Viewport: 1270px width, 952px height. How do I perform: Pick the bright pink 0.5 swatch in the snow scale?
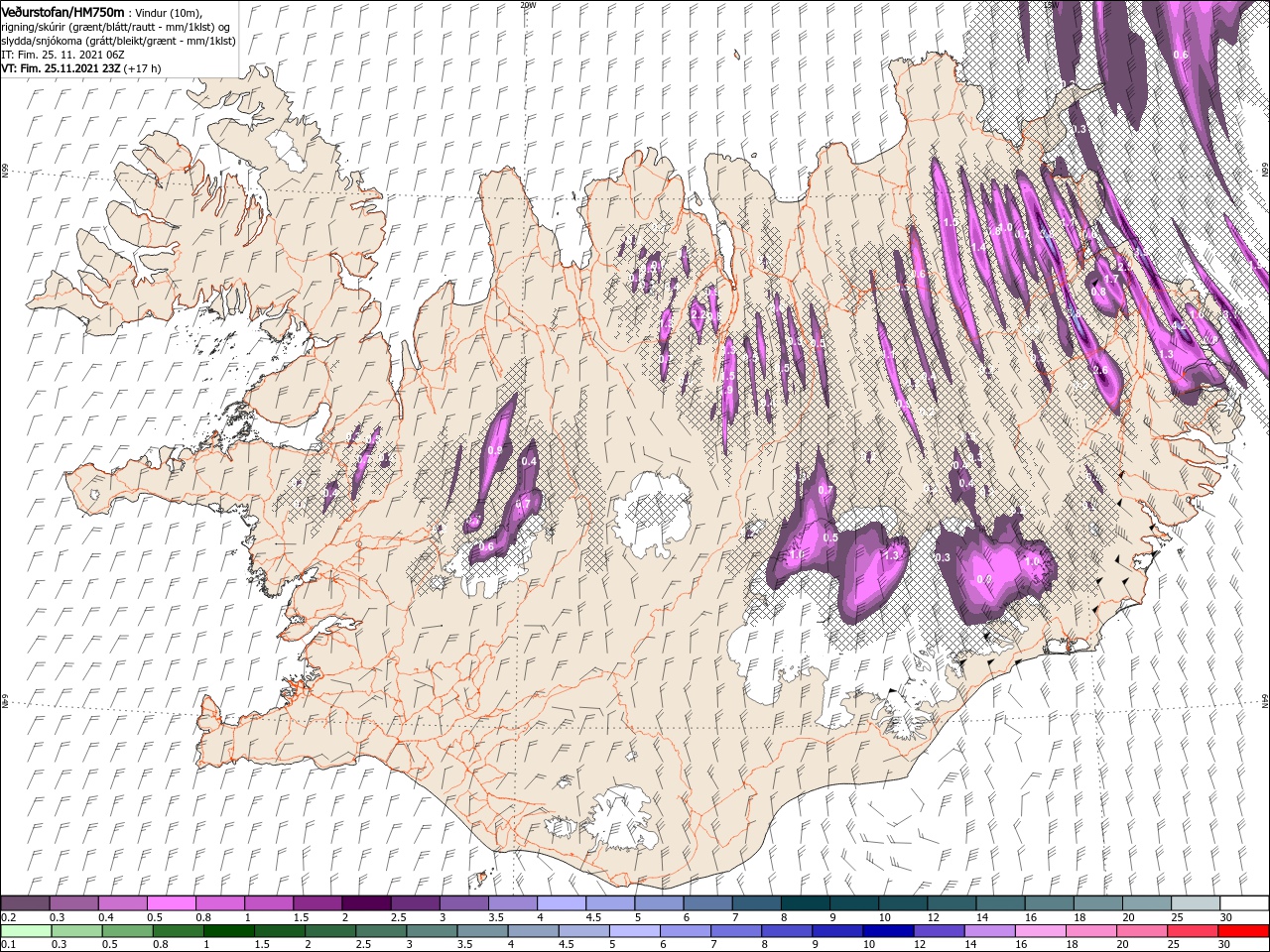pyautogui.click(x=171, y=903)
